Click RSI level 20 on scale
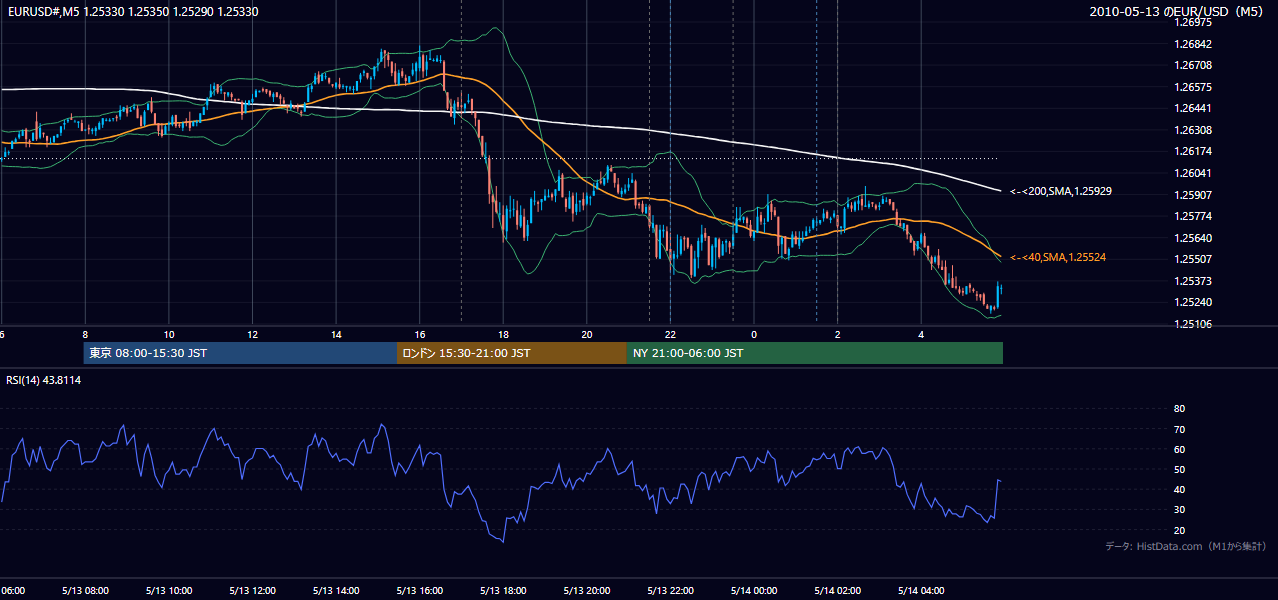 click(1179, 530)
